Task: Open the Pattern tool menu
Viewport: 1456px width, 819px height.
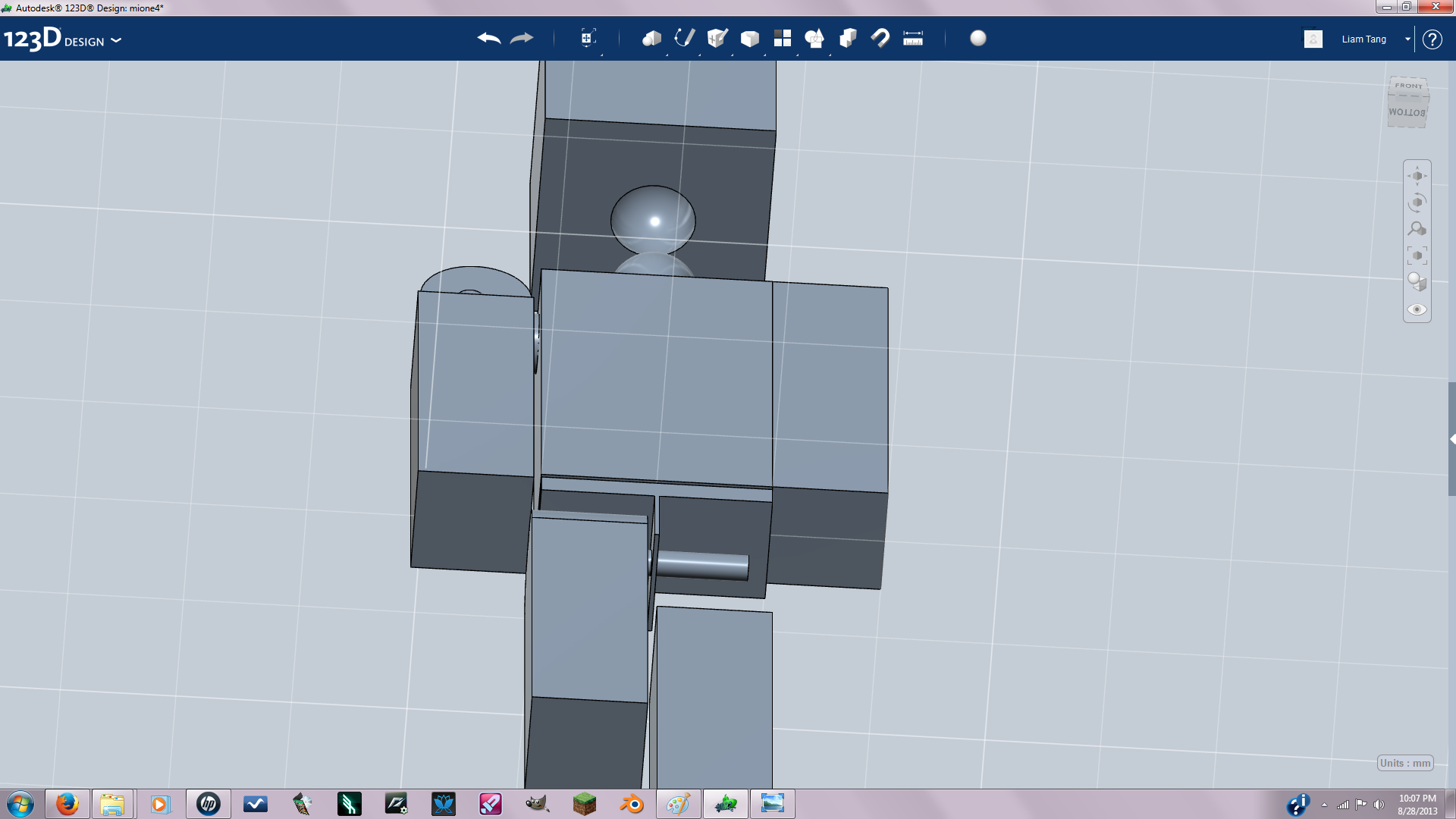Action: click(x=782, y=39)
